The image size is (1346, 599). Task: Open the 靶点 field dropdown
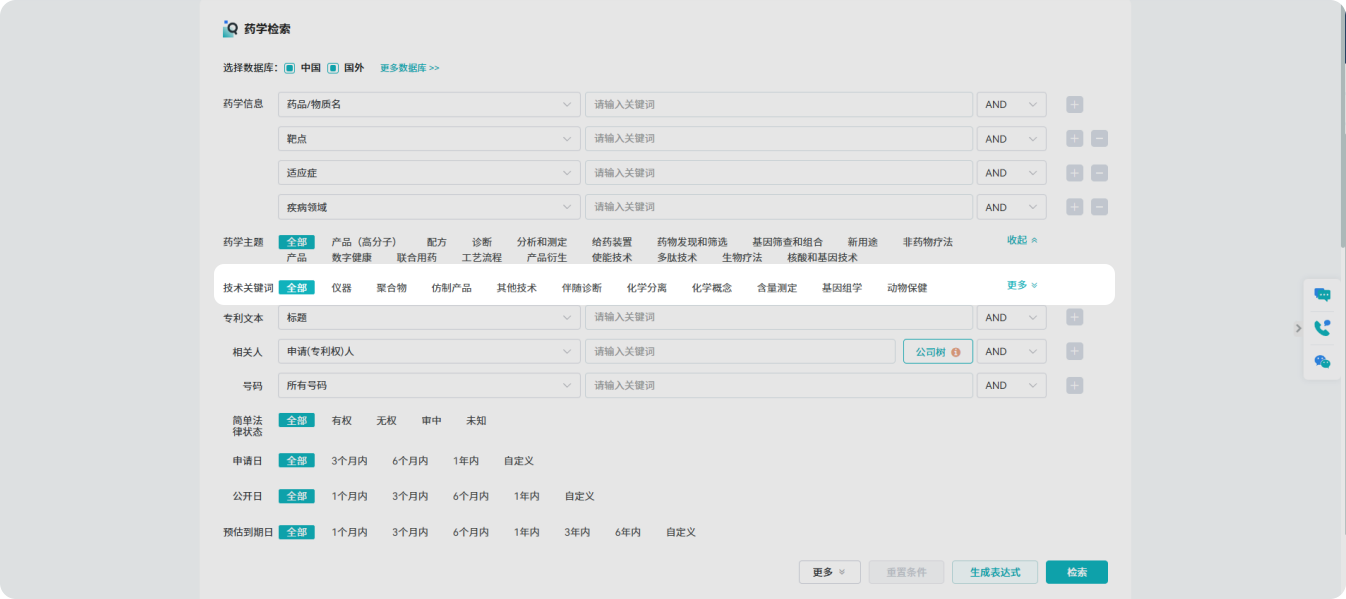(x=429, y=139)
